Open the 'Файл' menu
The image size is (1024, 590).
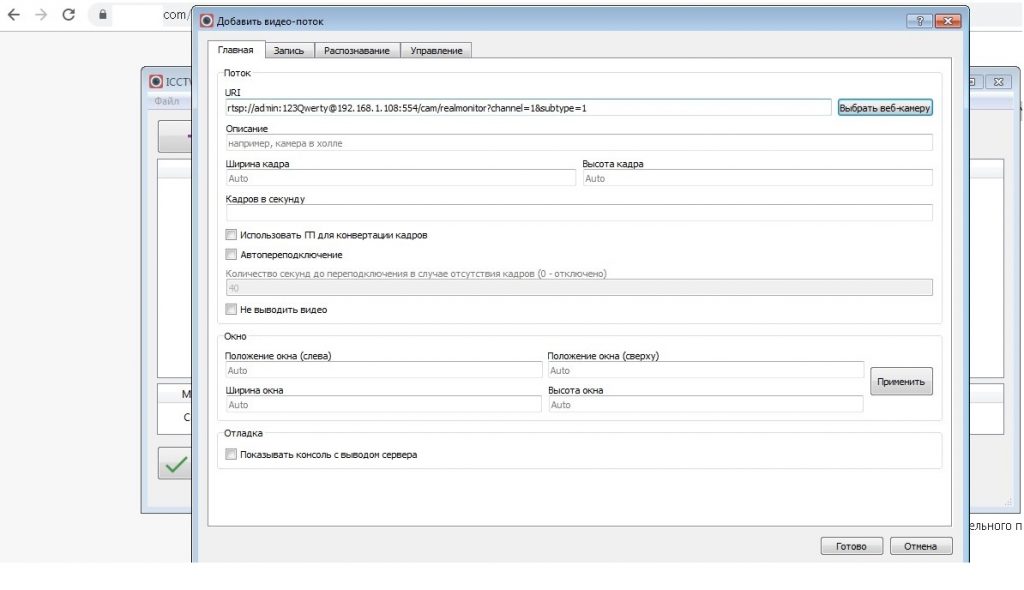tap(167, 101)
